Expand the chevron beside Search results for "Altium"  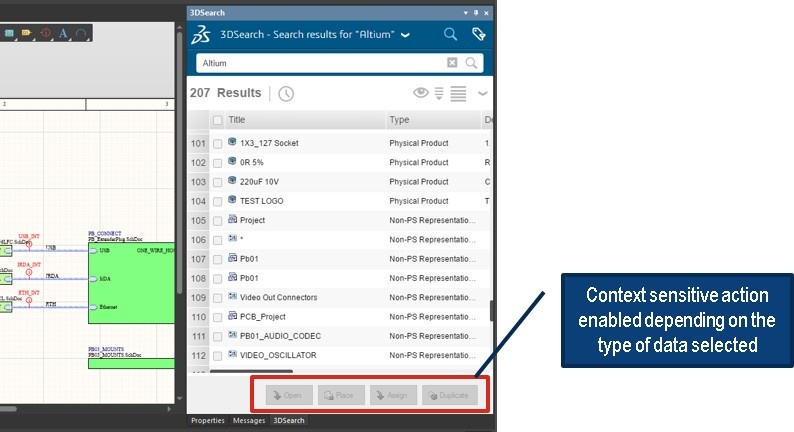405,35
